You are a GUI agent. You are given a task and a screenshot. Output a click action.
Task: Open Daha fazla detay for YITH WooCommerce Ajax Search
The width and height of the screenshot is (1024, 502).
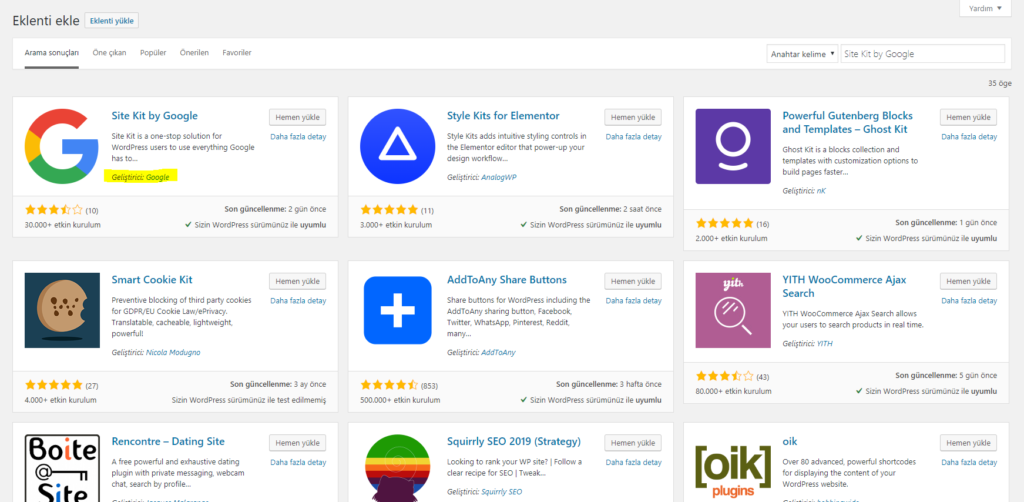(x=969, y=301)
